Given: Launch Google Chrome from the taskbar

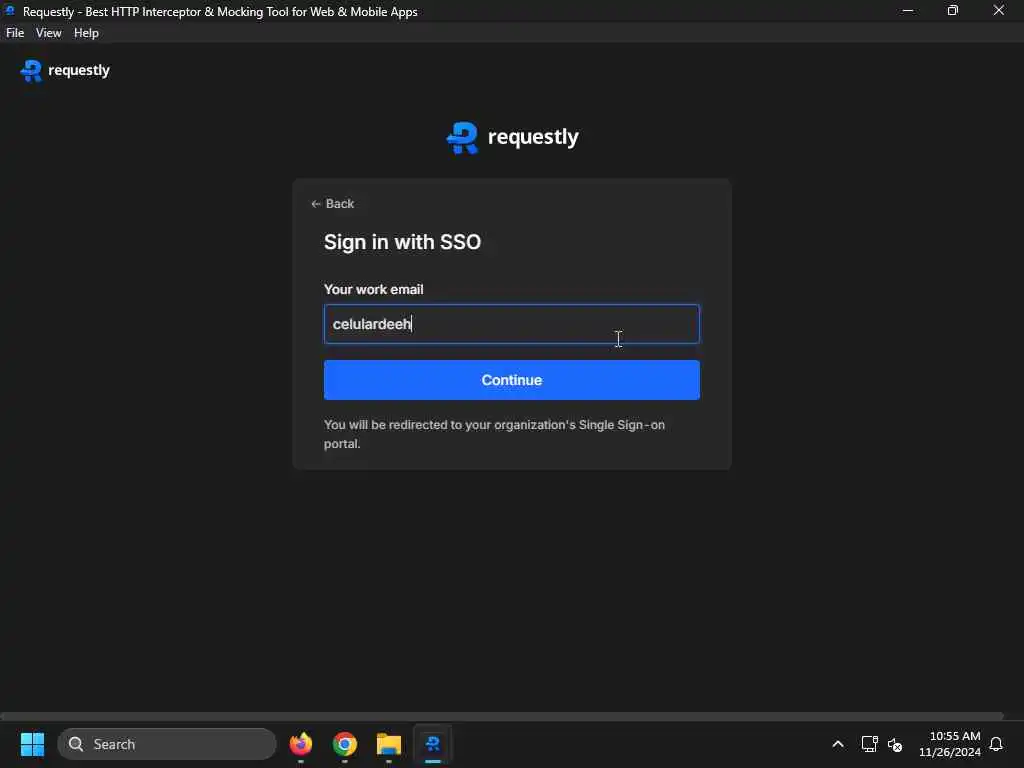Looking at the screenshot, I should point(345,744).
